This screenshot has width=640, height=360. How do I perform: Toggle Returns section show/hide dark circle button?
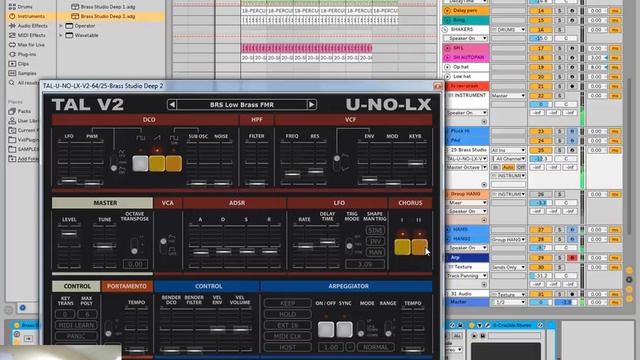[629, 280]
